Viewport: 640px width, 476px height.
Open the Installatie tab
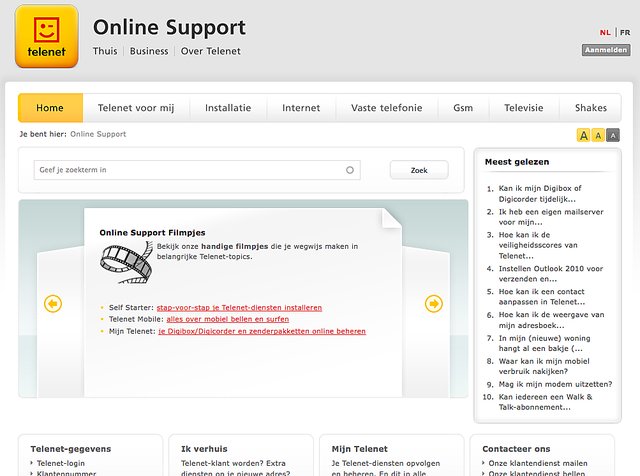[228, 108]
